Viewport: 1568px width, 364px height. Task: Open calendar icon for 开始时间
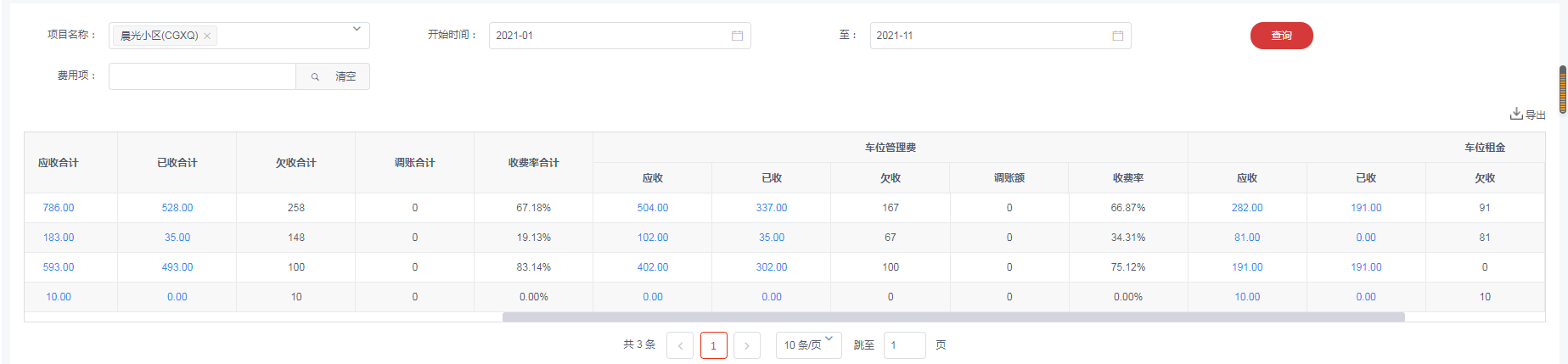[737, 36]
